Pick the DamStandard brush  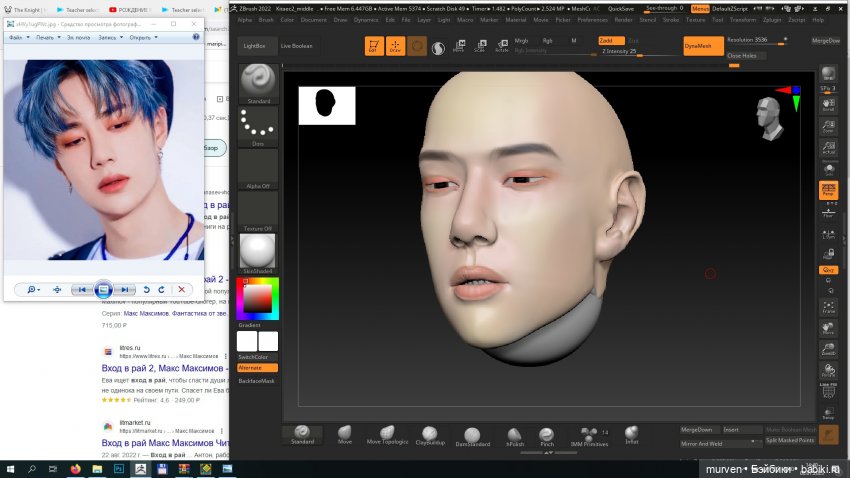[x=472, y=436]
